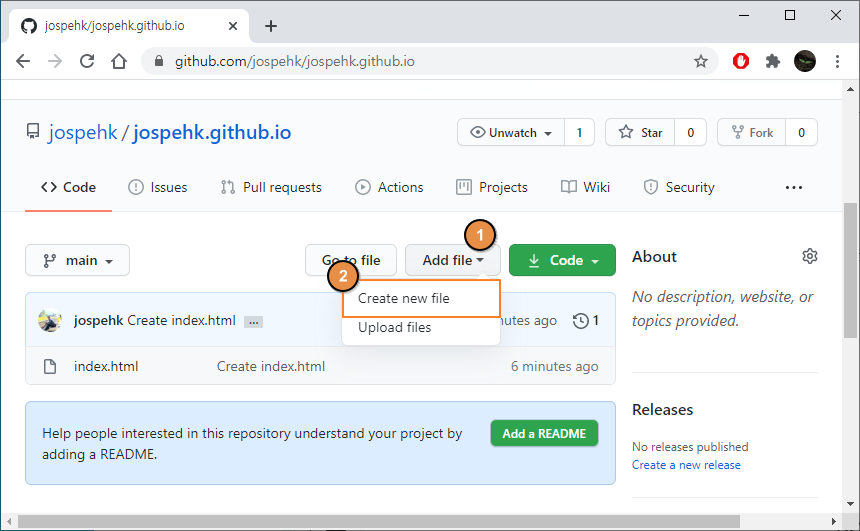The height and width of the screenshot is (531, 860).
Task: Open the Pull requests tab
Action: coord(271,188)
